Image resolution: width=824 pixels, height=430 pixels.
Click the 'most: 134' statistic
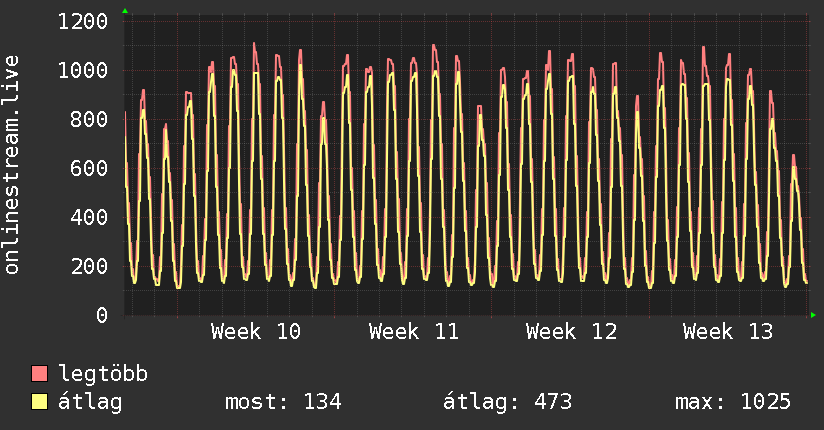[283, 402]
